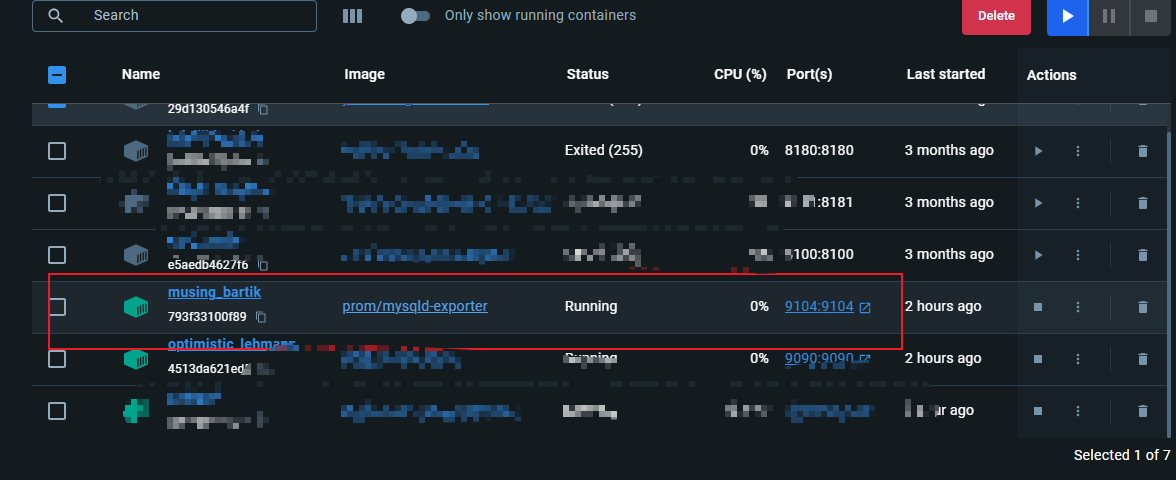Check the box for the 8100:8100 row

57,255
